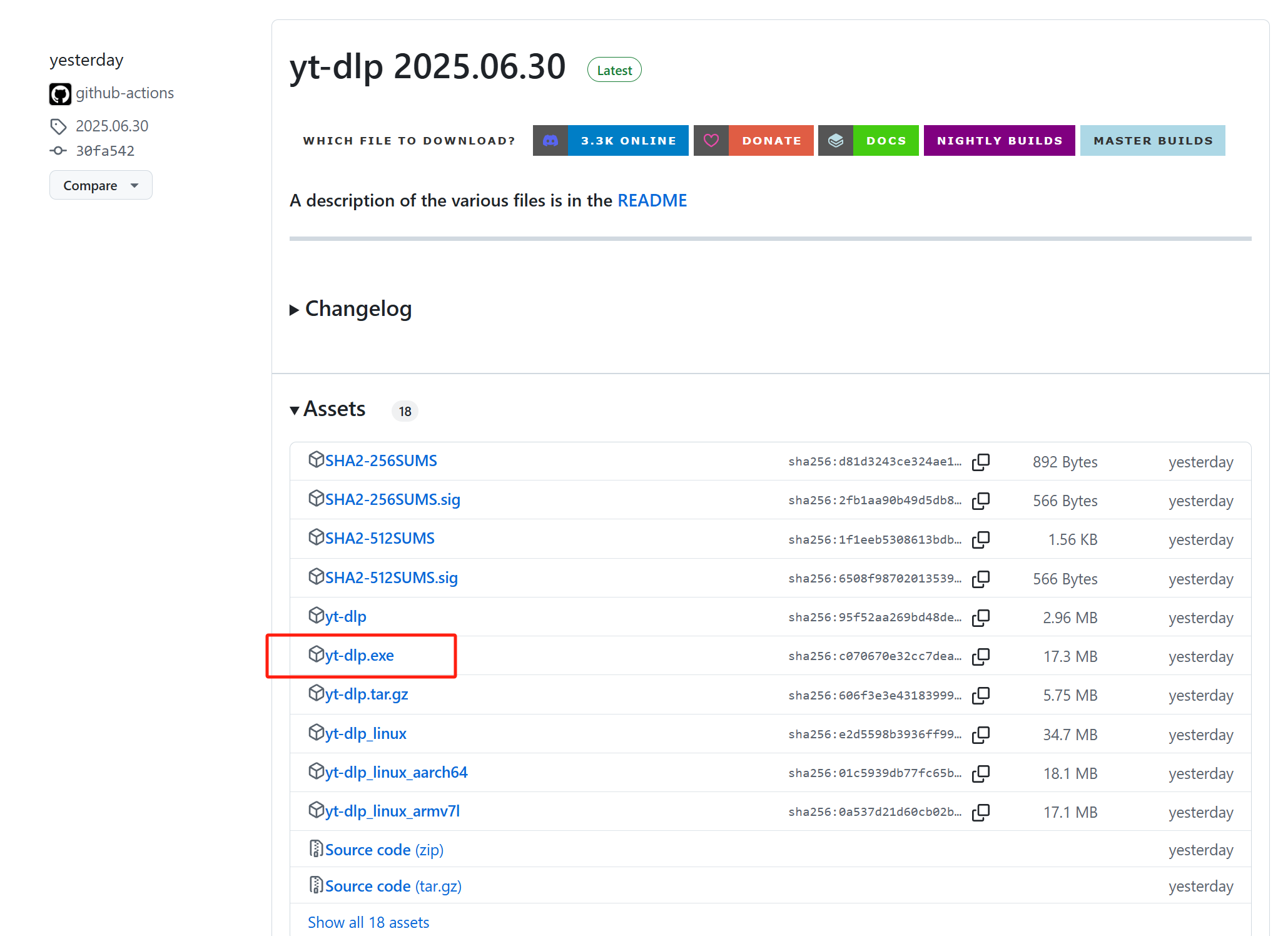
Task: Show all 18 assets
Action: 368,922
